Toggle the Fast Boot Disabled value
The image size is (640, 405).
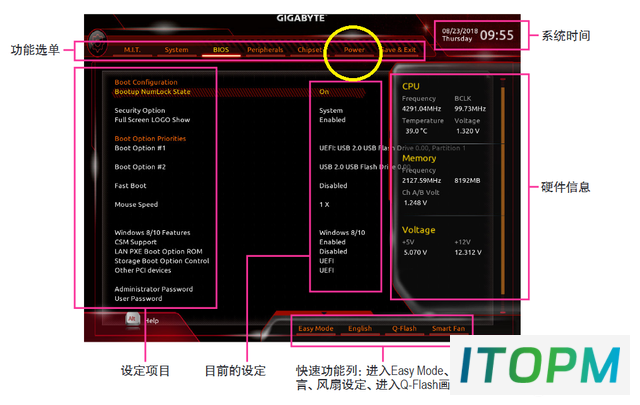(x=333, y=186)
